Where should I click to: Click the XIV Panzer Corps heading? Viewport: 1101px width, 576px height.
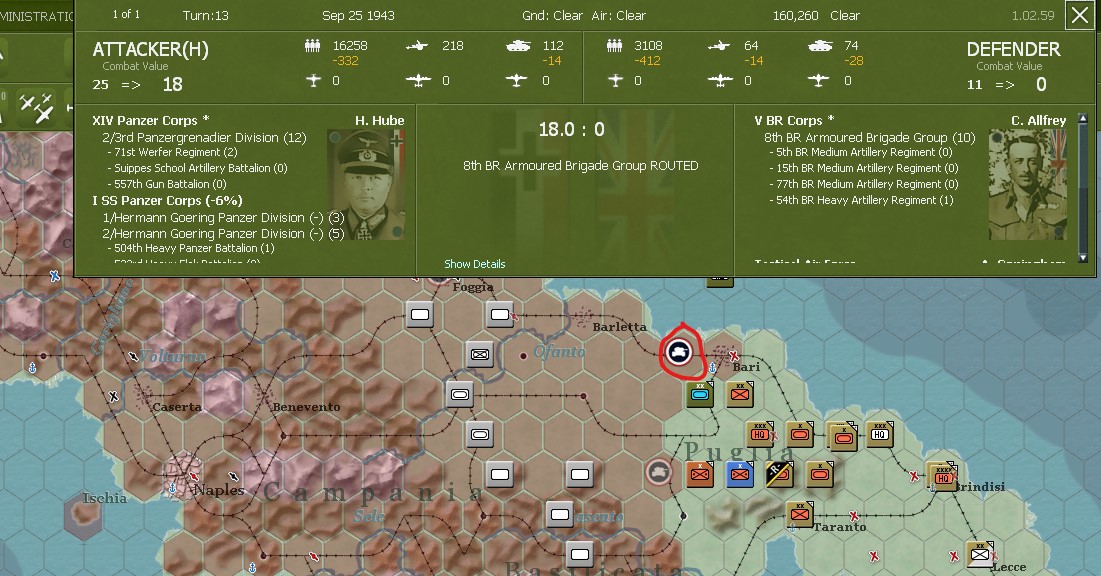pos(151,120)
